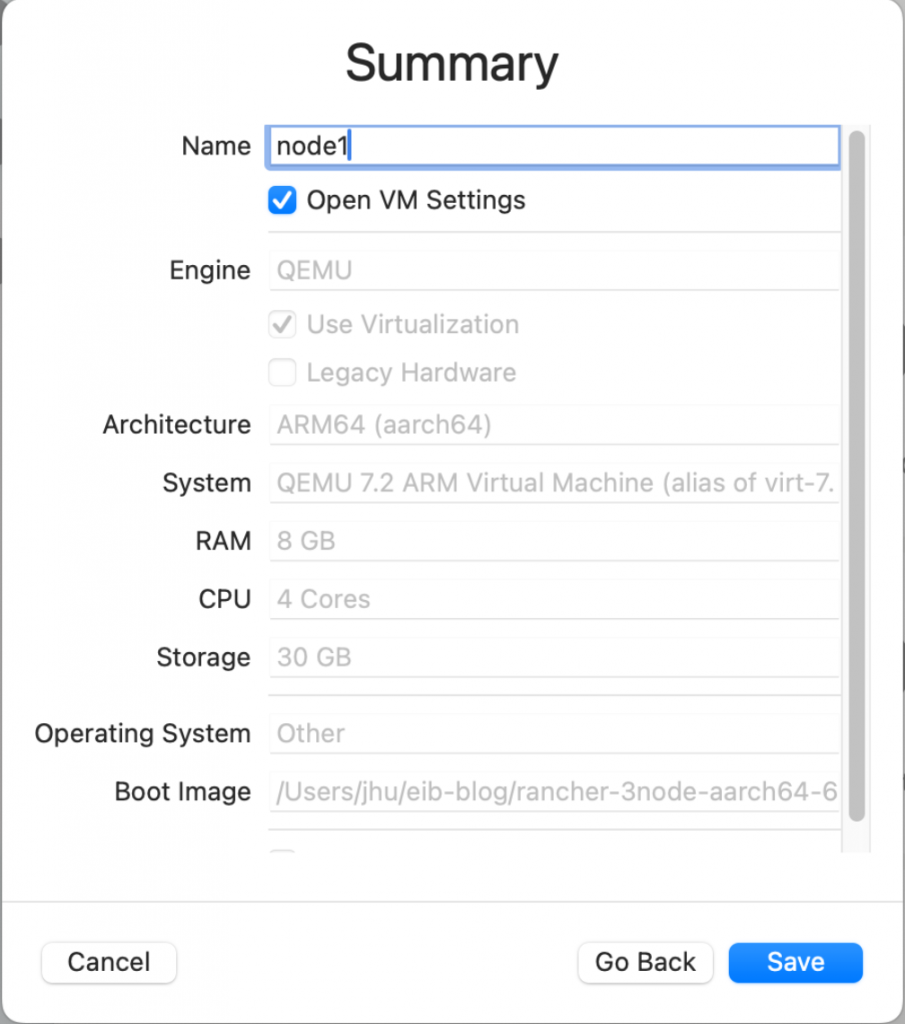Click the Operating System field showing Other
The image size is (905, 1024).
tap(552, 733)
